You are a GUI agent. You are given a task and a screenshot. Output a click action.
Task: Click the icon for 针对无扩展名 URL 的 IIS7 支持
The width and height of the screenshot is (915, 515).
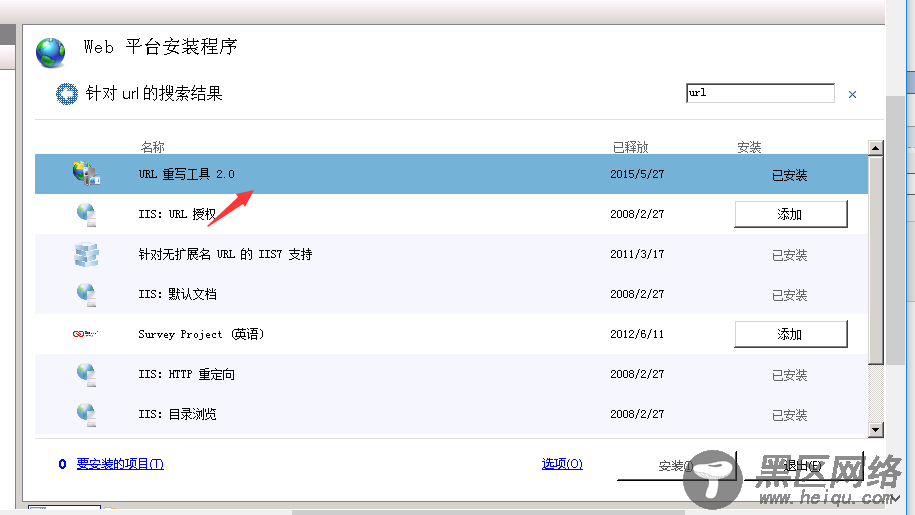click(x=86, y=255)
